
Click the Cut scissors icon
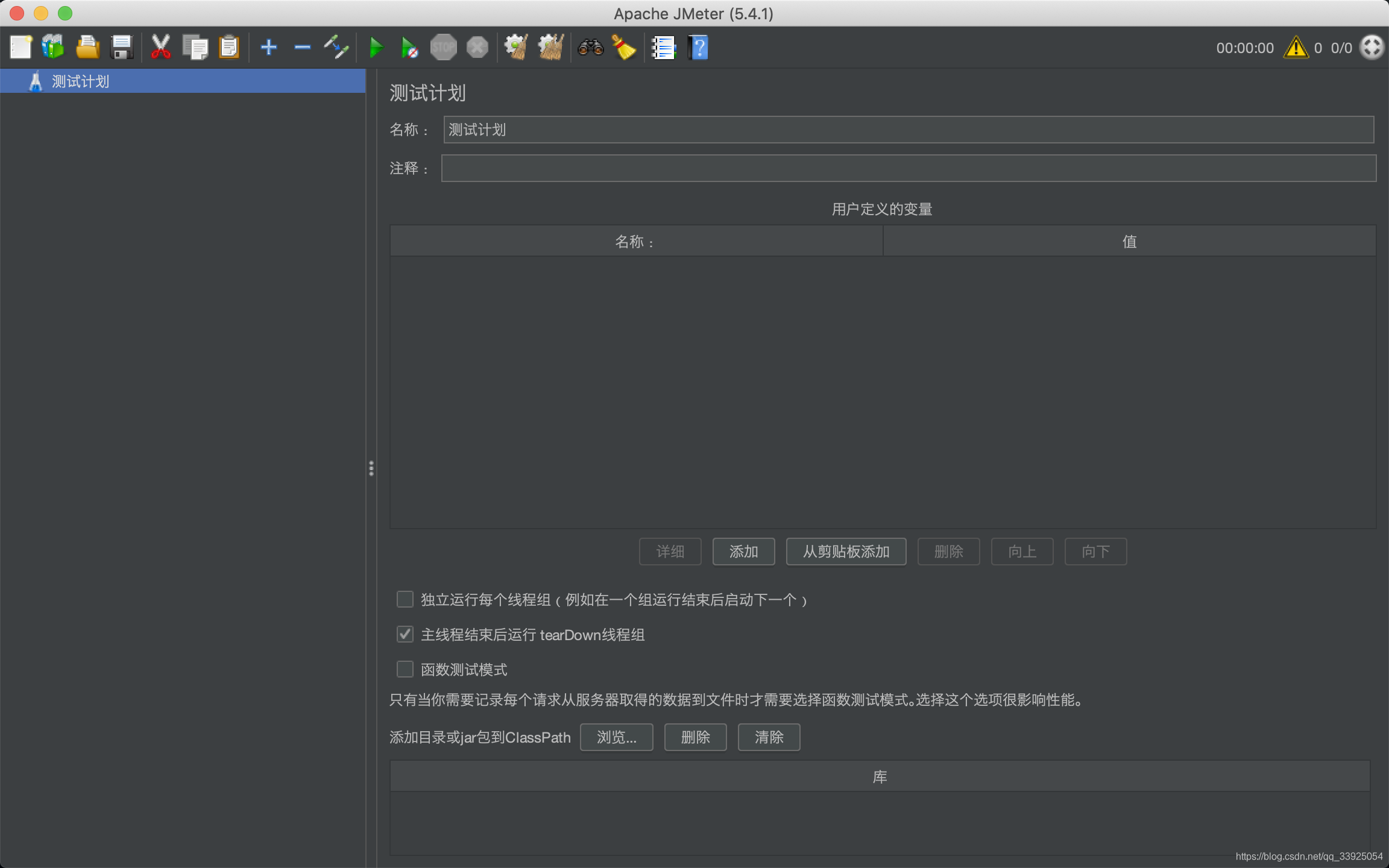(160, 47)
